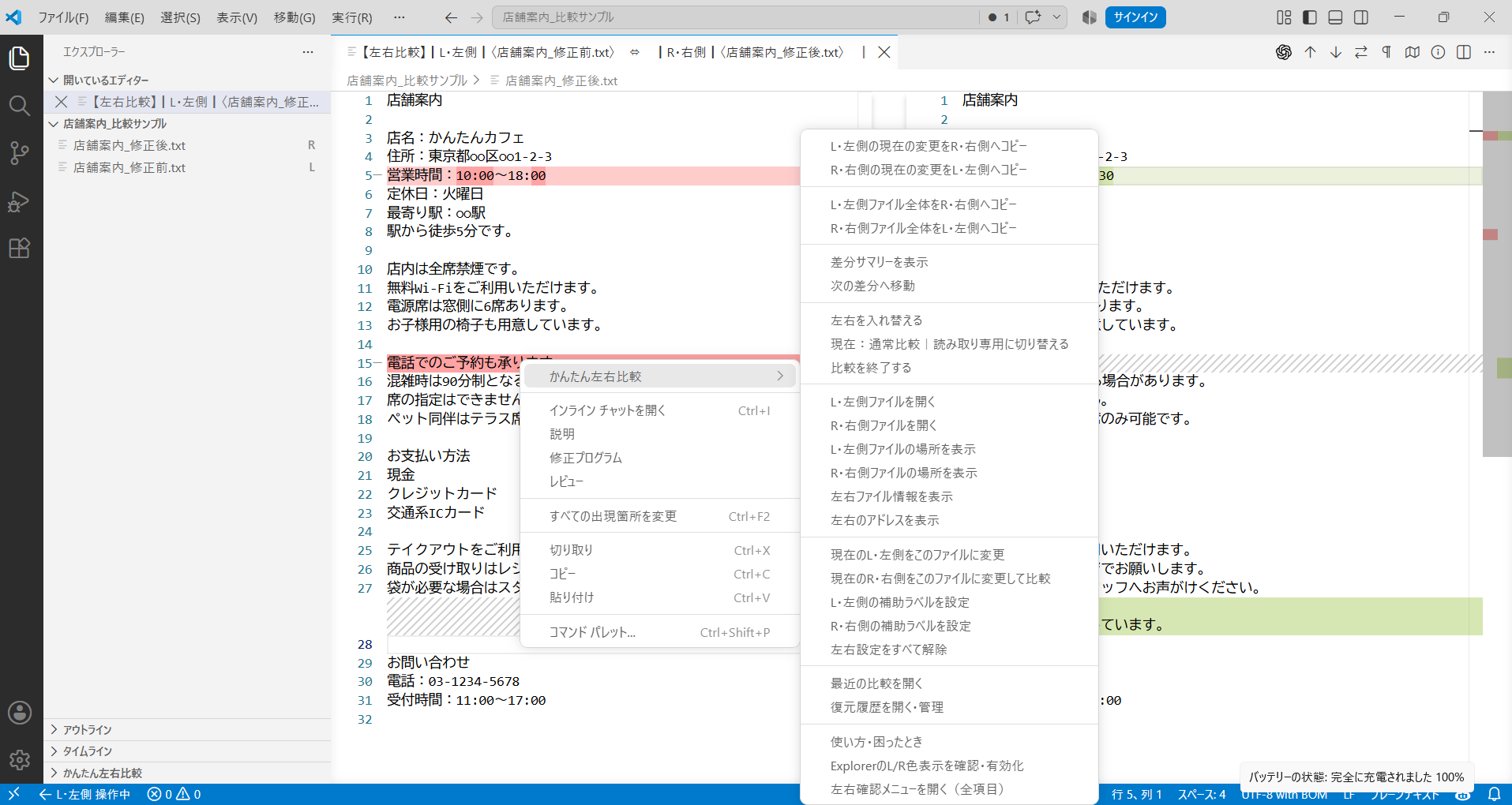The image size is (1512, 805).
Task: Click the サインイン button
Action: 1136,17
